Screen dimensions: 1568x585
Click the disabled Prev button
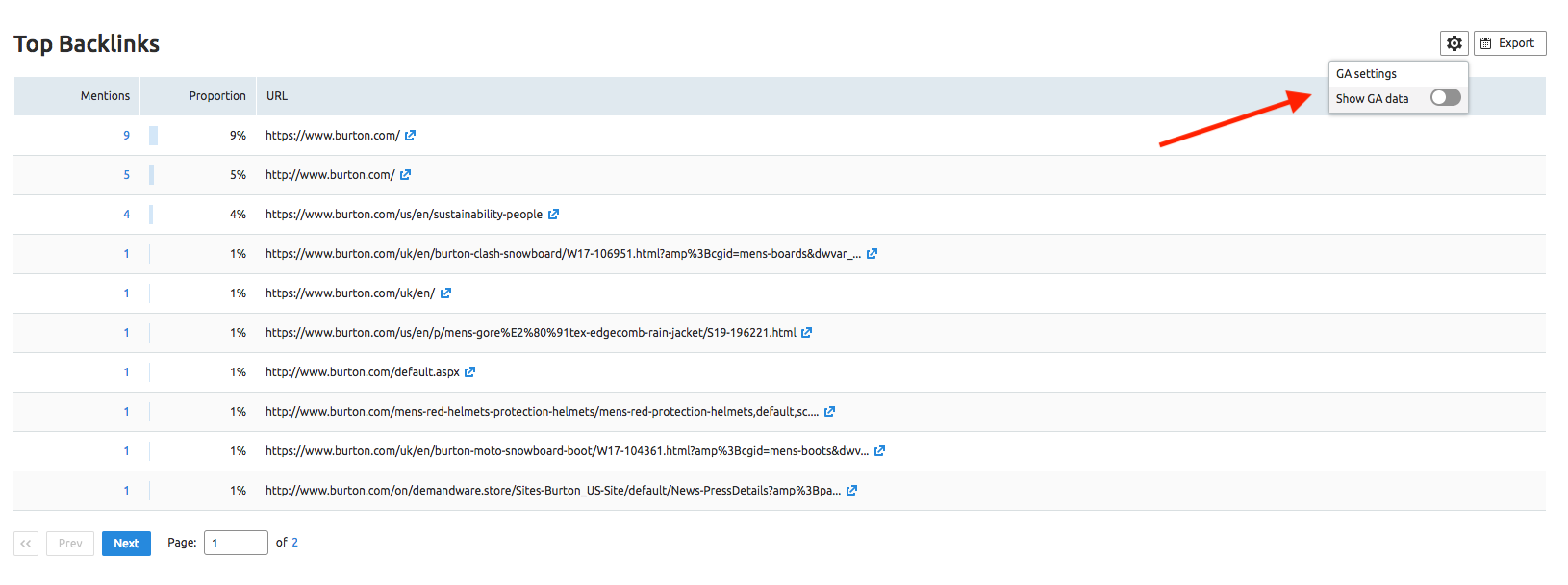tap(70, 544)
